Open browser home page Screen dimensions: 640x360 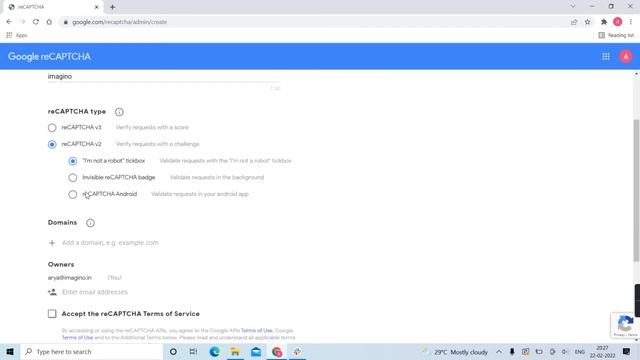(x=49, y=22)
